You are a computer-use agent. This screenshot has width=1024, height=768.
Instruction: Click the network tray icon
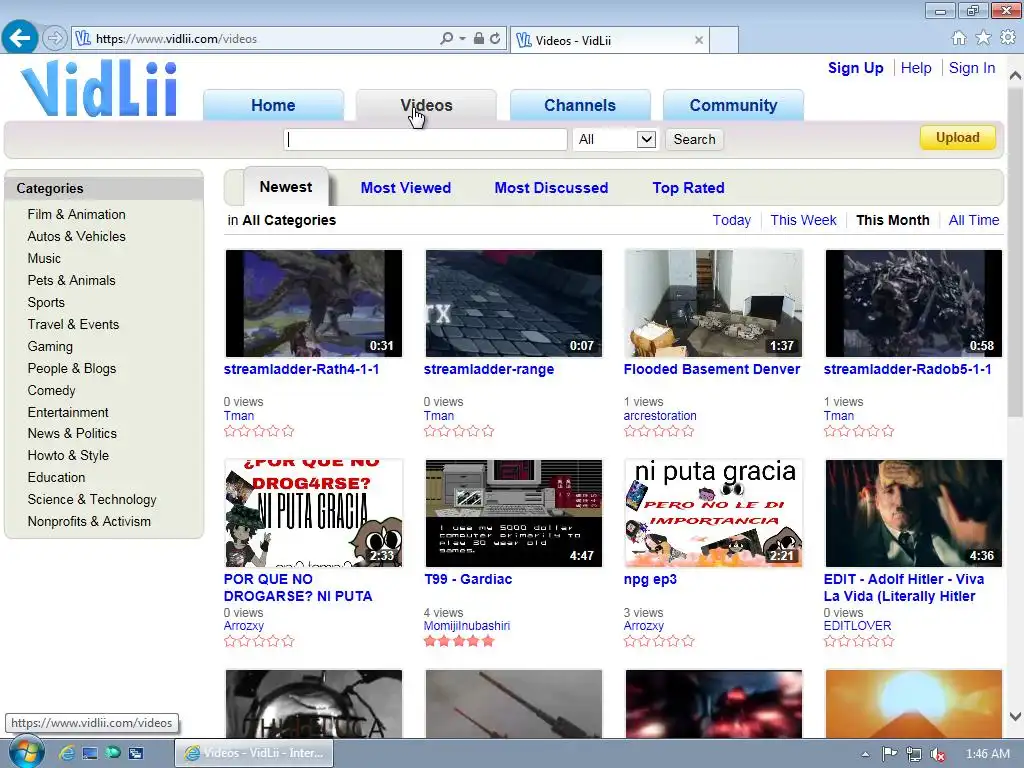pyautogui.click(x=914, y=754)
